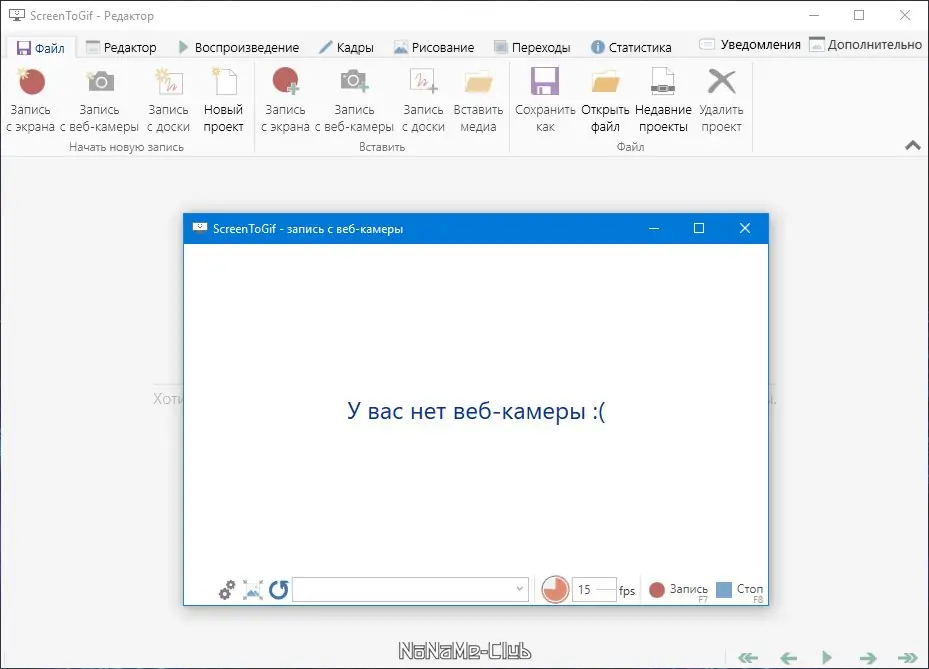The image size is (929, 669).
Task: Switch to the Редактор tab
Action: (121, 47)
